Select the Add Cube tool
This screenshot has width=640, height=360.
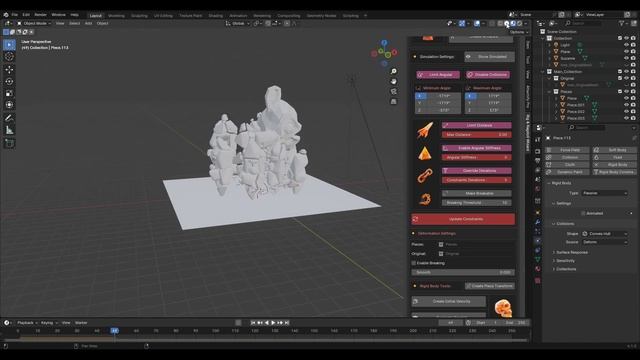point(9,143)
